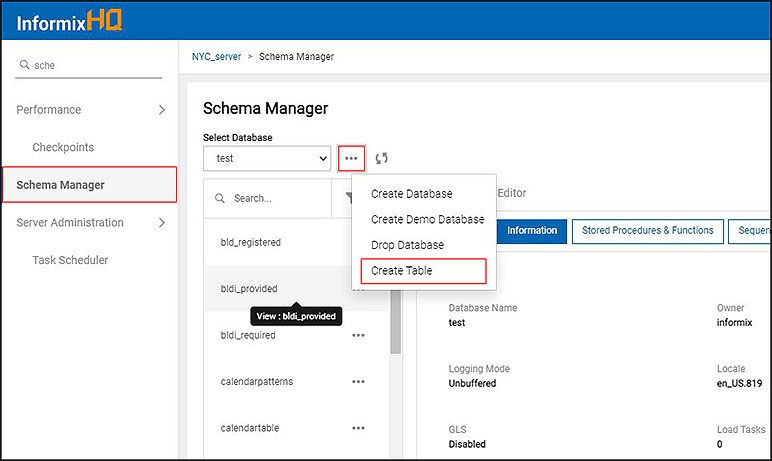Screen dimensions: 772x461
Task: Click the sidebar search field containing 'sche'
Action: pyautogui.click(x=95, y=65)
